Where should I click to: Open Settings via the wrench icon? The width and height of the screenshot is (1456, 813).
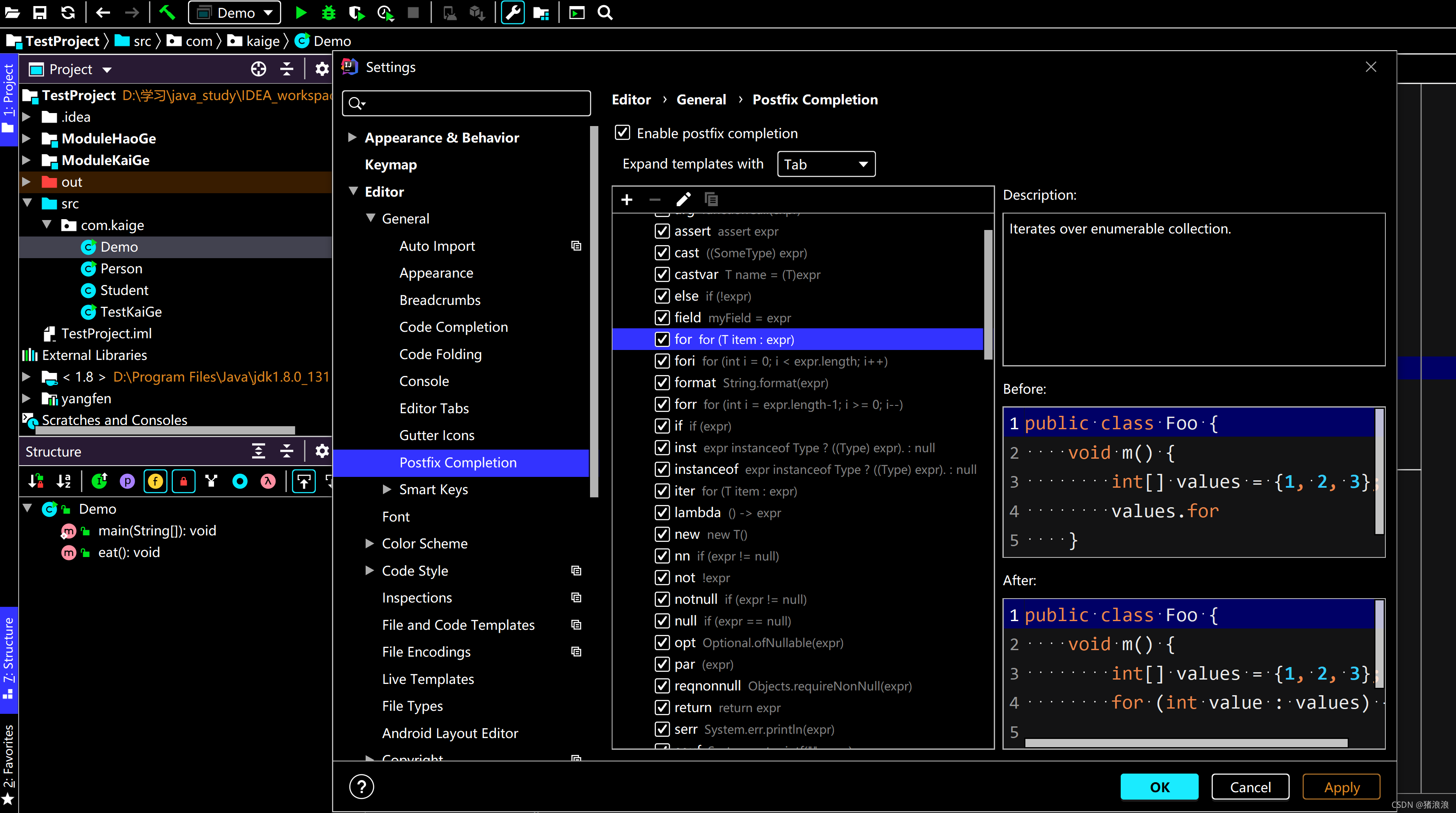pyautogui.click(x=512, y=13)
